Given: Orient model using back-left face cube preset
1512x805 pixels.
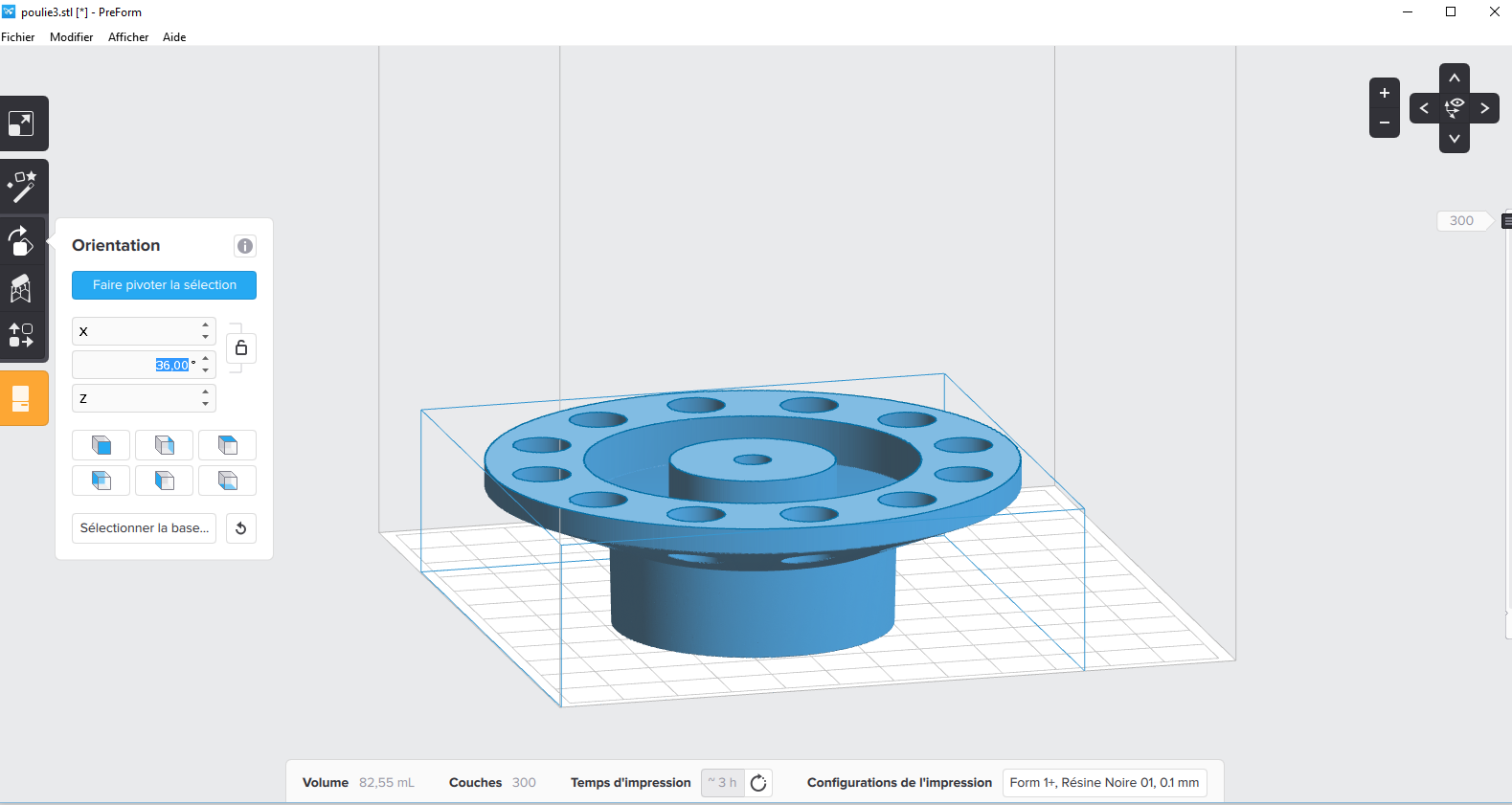Looking at the screenshot, I should [102, 481].
